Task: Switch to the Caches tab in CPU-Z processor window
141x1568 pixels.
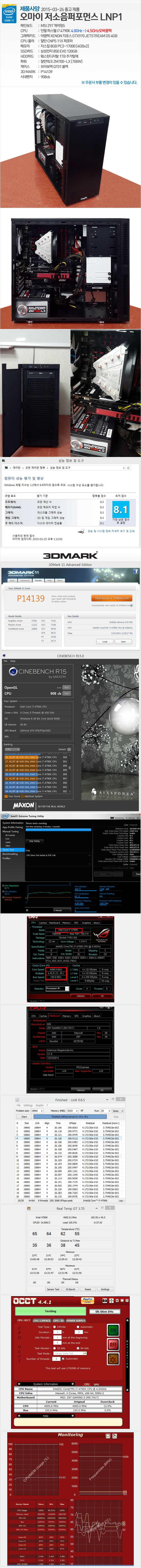Action: (x=43, y=923)
